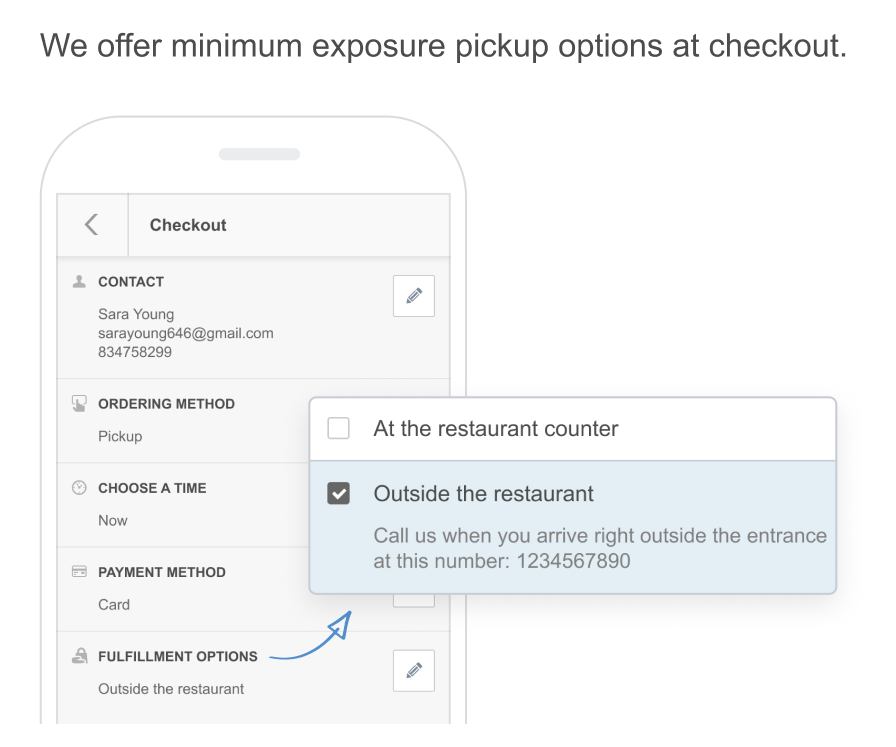This screenshot has width=896, height=747.
Task: Click the Now time value
Action: coord(113,521)
